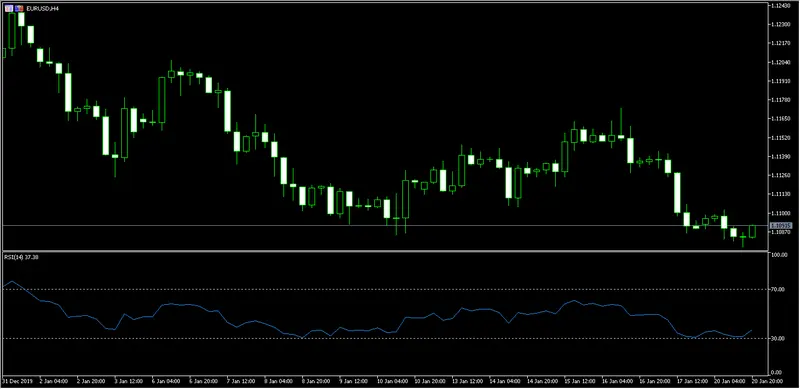Click the last candlestick at chart's right edge
800x389 pixels.
click(753, 231)
